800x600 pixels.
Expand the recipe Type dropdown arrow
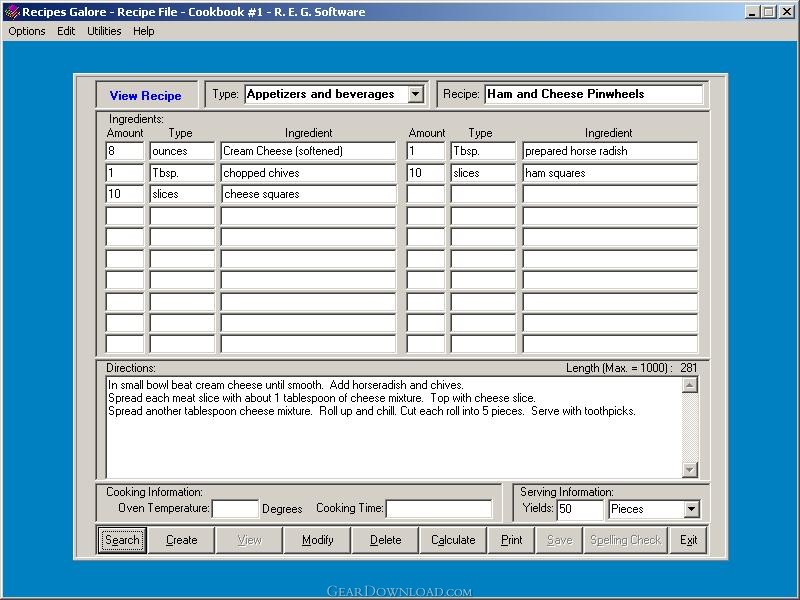pos(416,94)
